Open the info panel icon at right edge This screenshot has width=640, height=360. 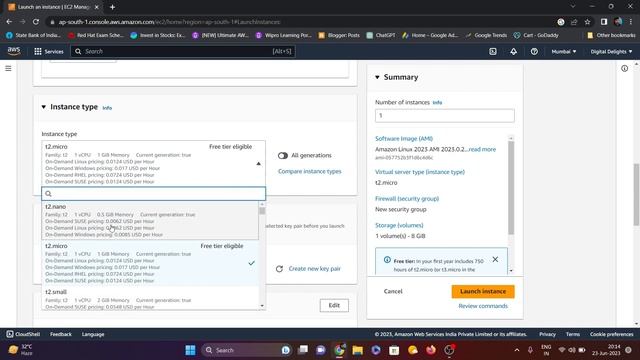pyautogui.click(x=624, y=69)
